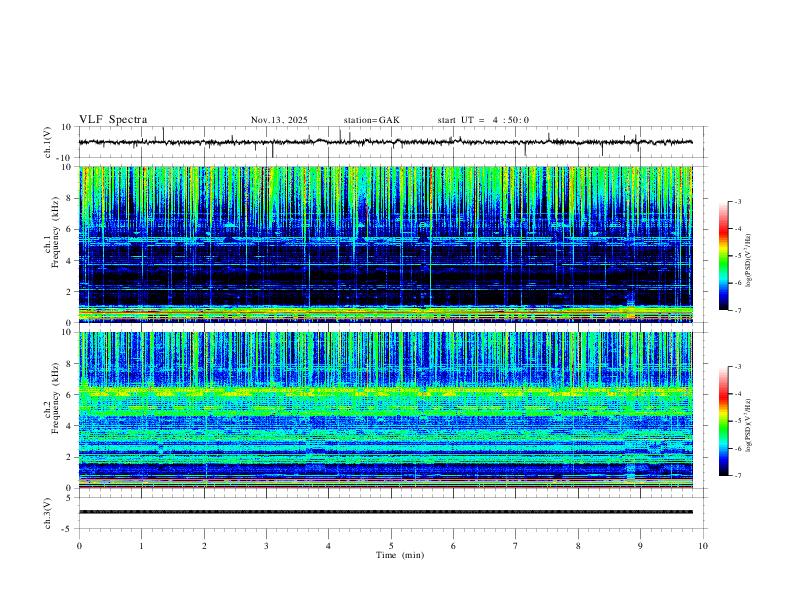Viewport: 792px width, 612px height.
Task: Click time axis tick label "5"
Action: click(x=391, y=546)
